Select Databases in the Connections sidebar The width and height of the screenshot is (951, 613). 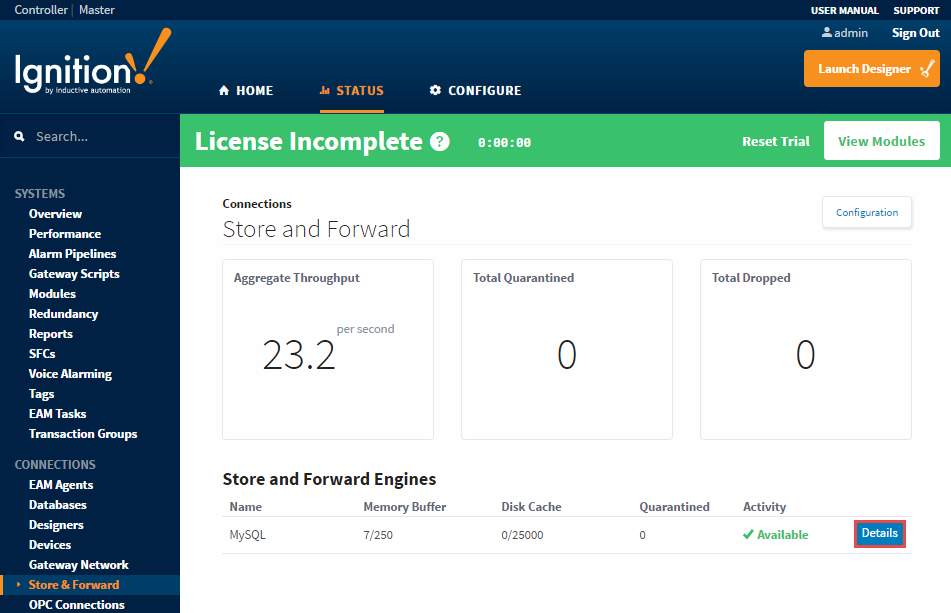pos(57,504)
